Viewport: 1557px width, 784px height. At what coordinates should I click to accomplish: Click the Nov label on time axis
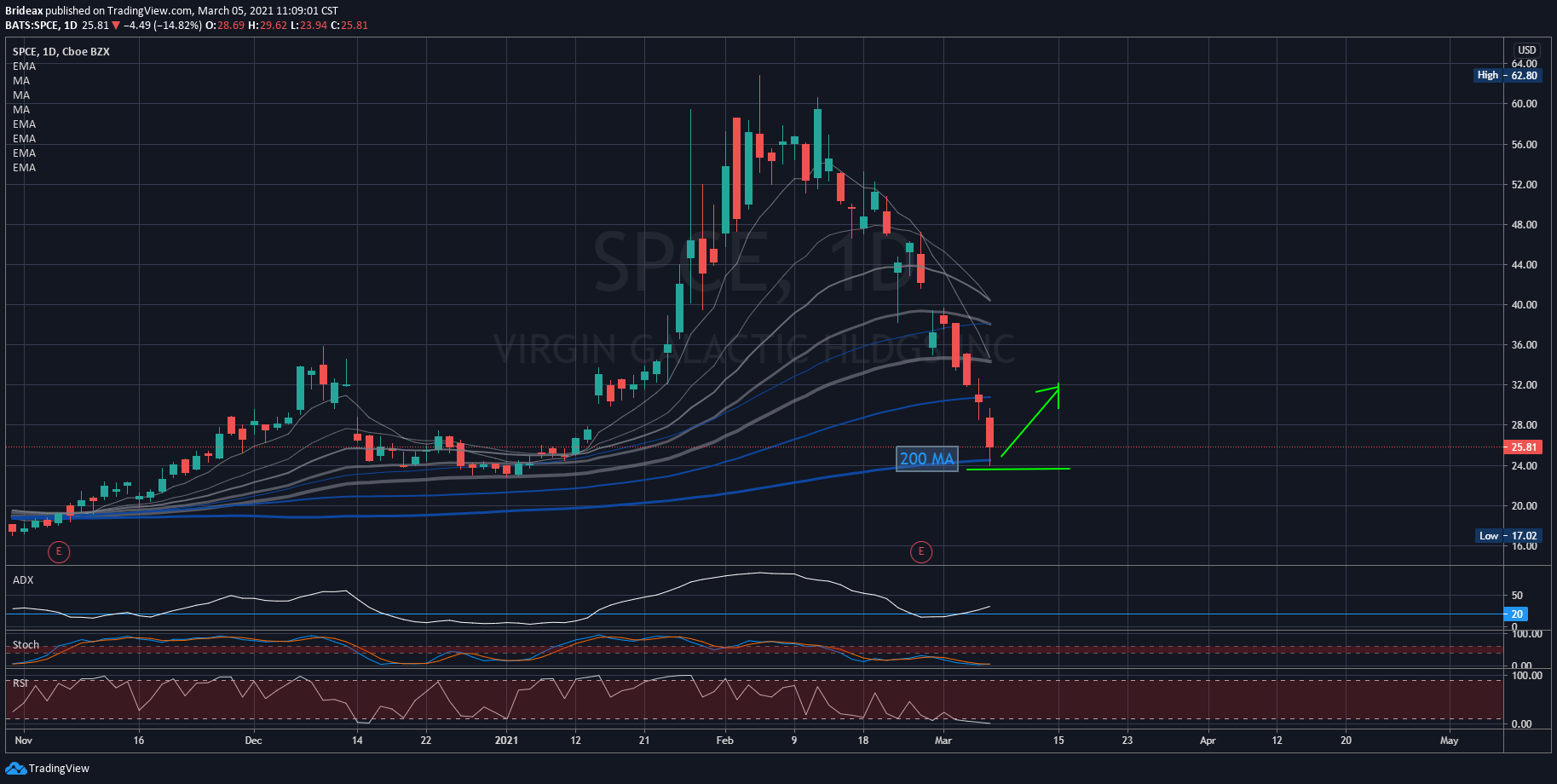24,741
